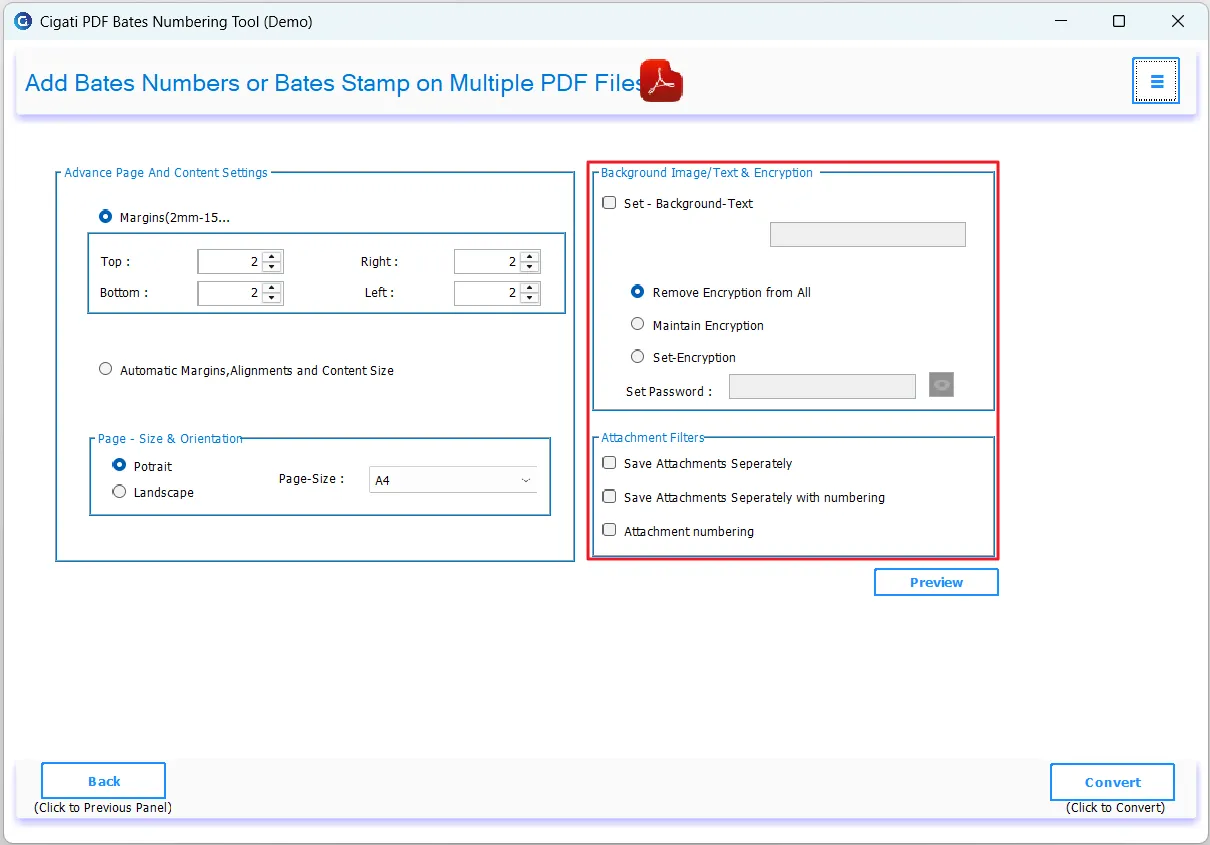Enable Attachment numbering checkbox
Screen dimensions: 1210x845
609,530
